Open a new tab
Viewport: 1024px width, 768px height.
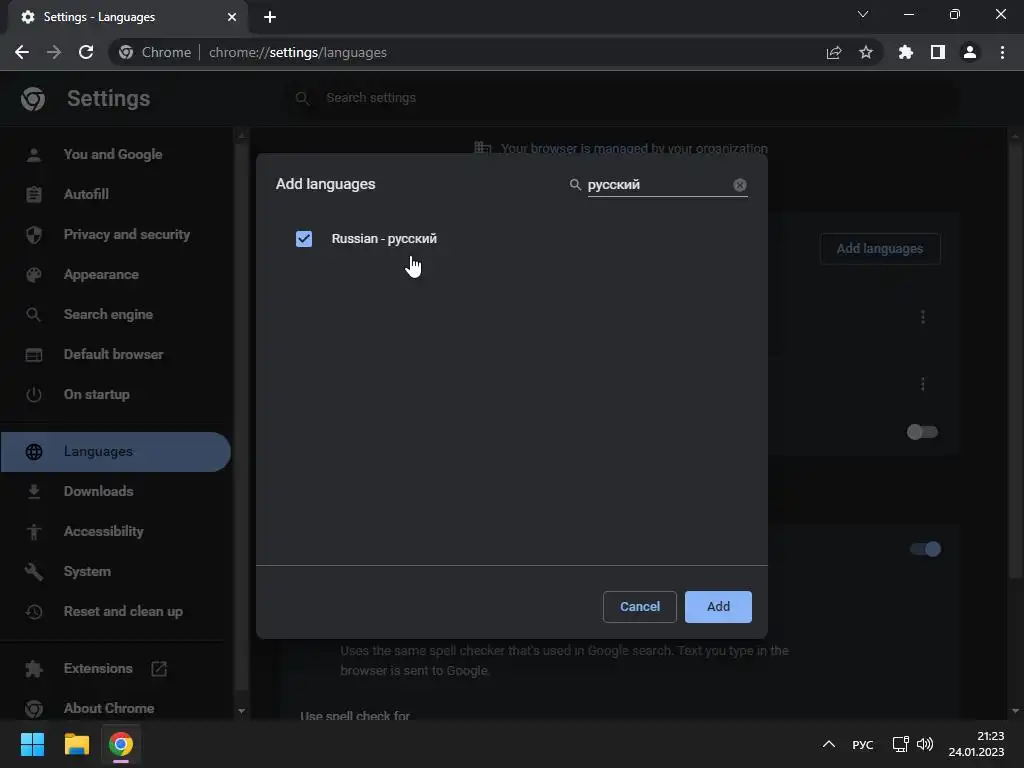[x=270, y=17]
